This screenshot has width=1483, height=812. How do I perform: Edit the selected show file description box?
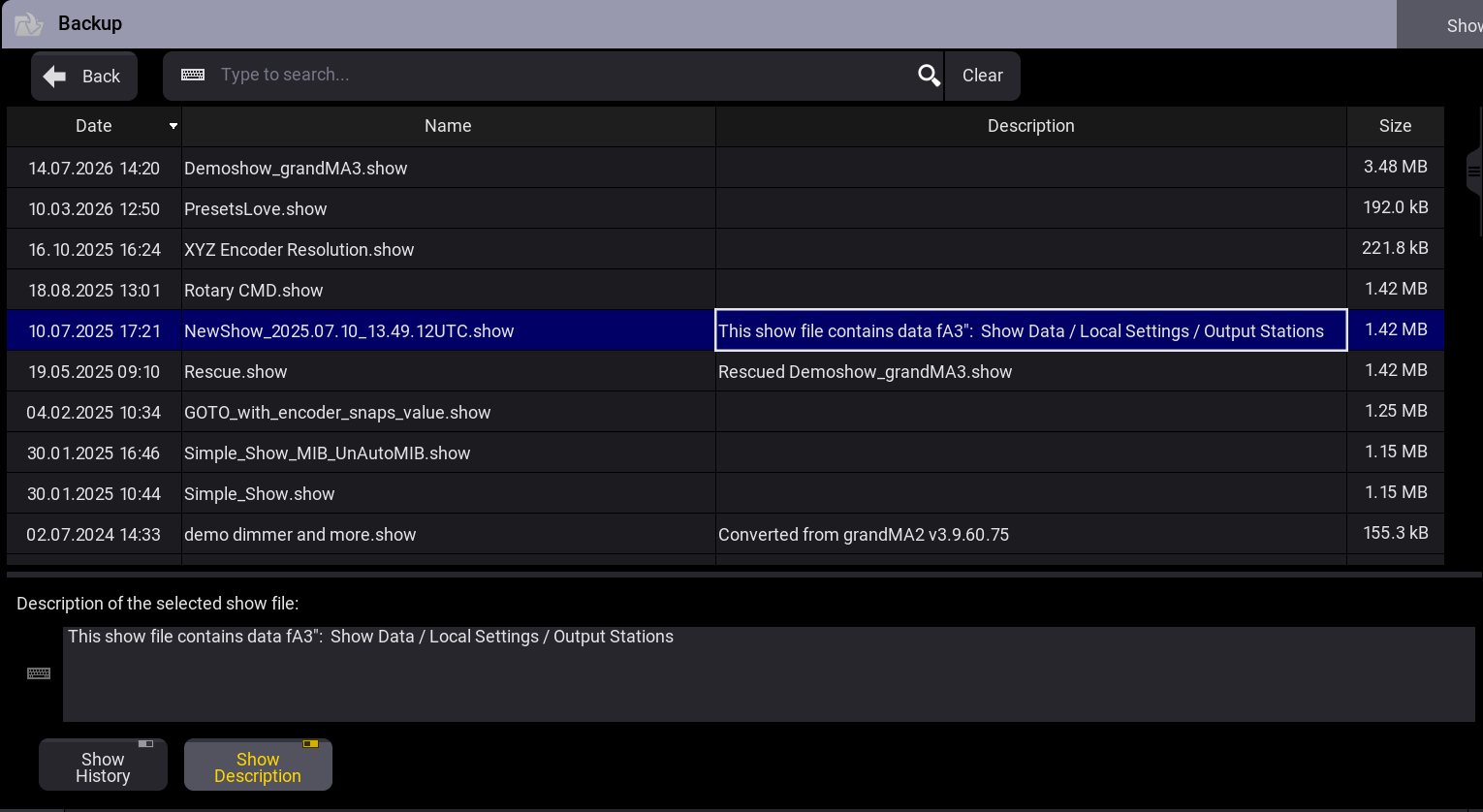pyautogui.click(x=769, y=673)
